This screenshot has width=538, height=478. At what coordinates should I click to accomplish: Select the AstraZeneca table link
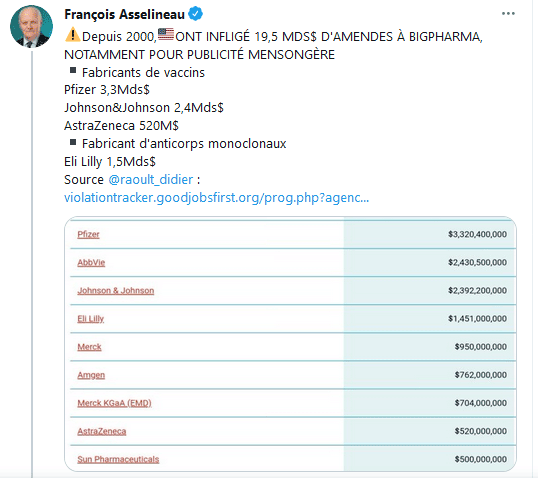pyautogui.click(x=102, y=431)
